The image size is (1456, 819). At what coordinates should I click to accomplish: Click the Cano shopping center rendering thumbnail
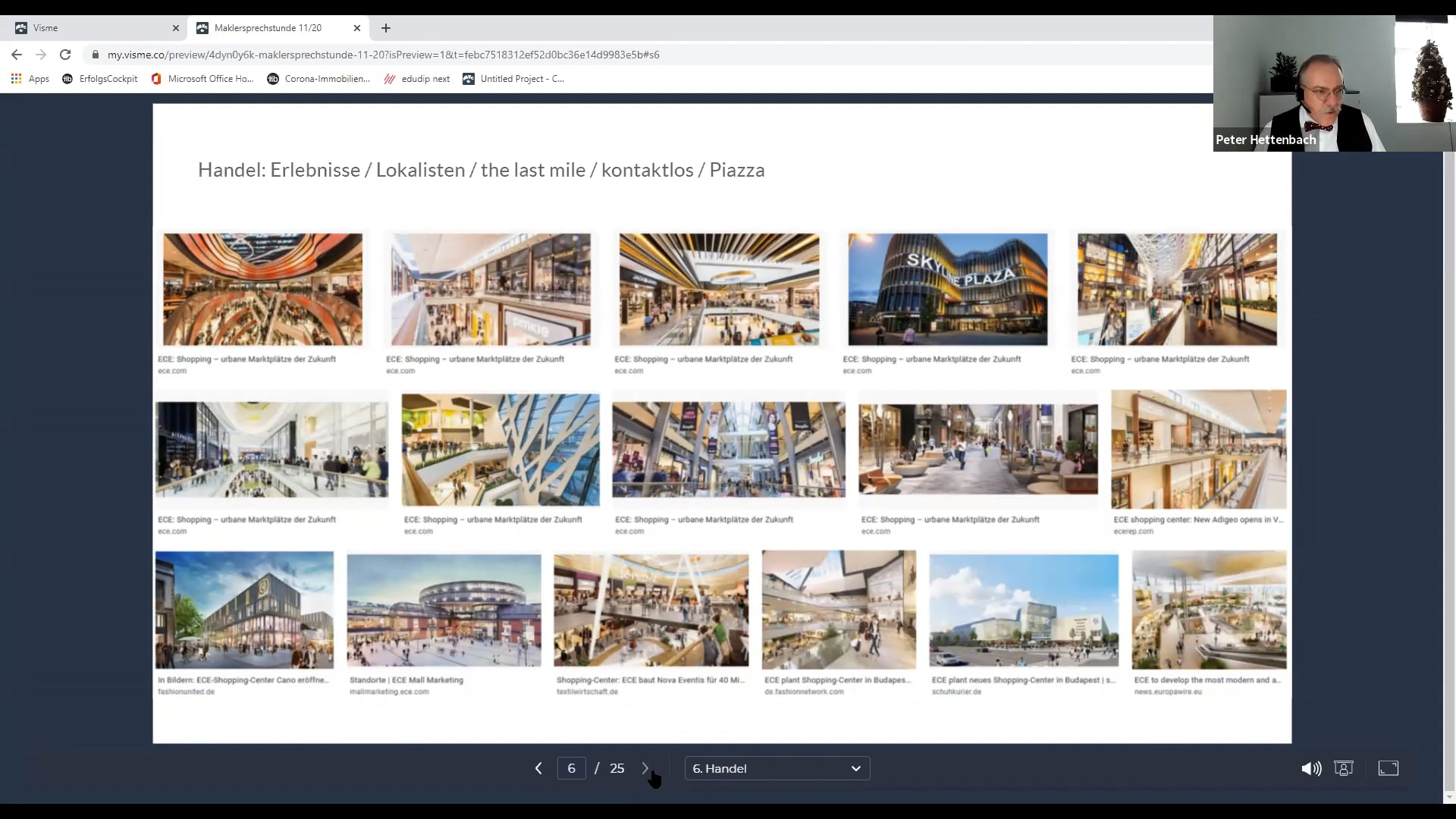coord(244,610)
